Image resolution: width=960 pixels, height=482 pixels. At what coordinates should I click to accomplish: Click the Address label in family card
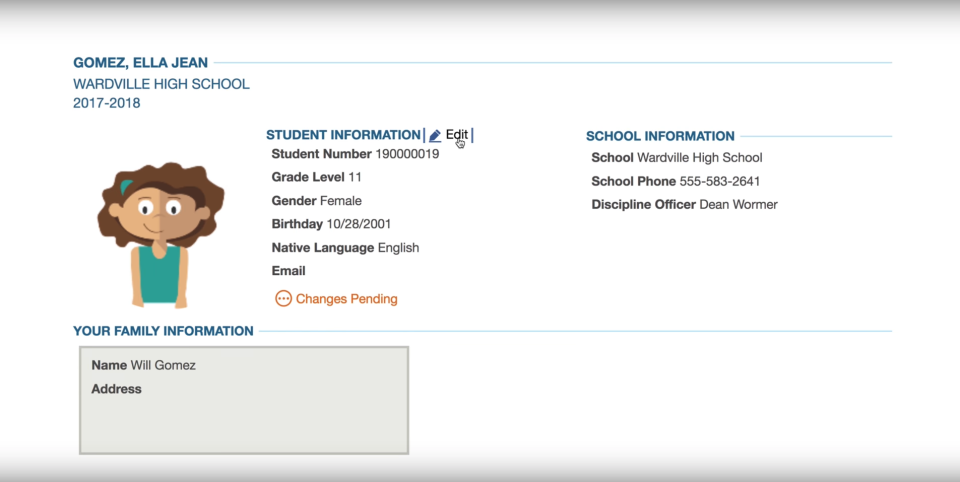[116, 389]
